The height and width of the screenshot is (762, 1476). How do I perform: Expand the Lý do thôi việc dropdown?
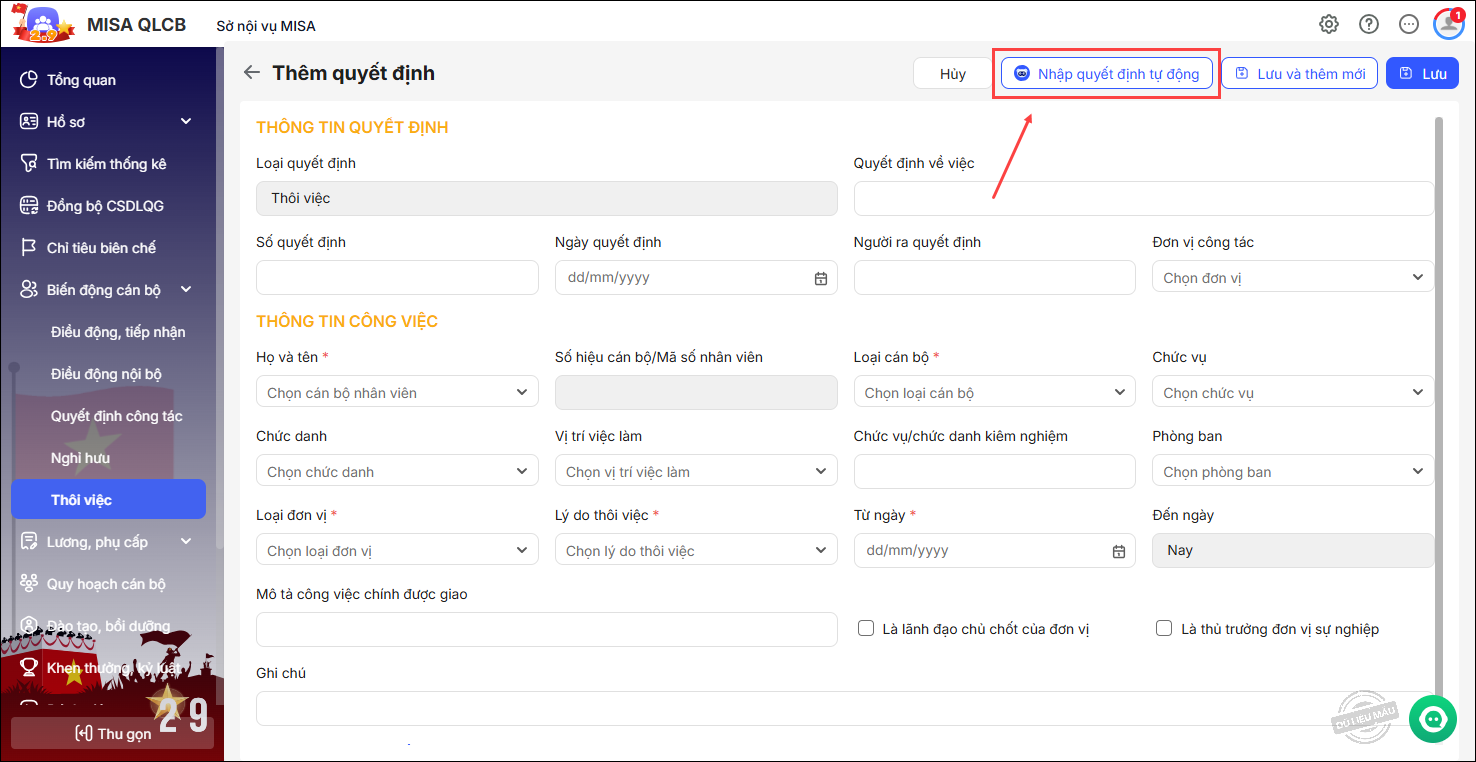(696, 551)
